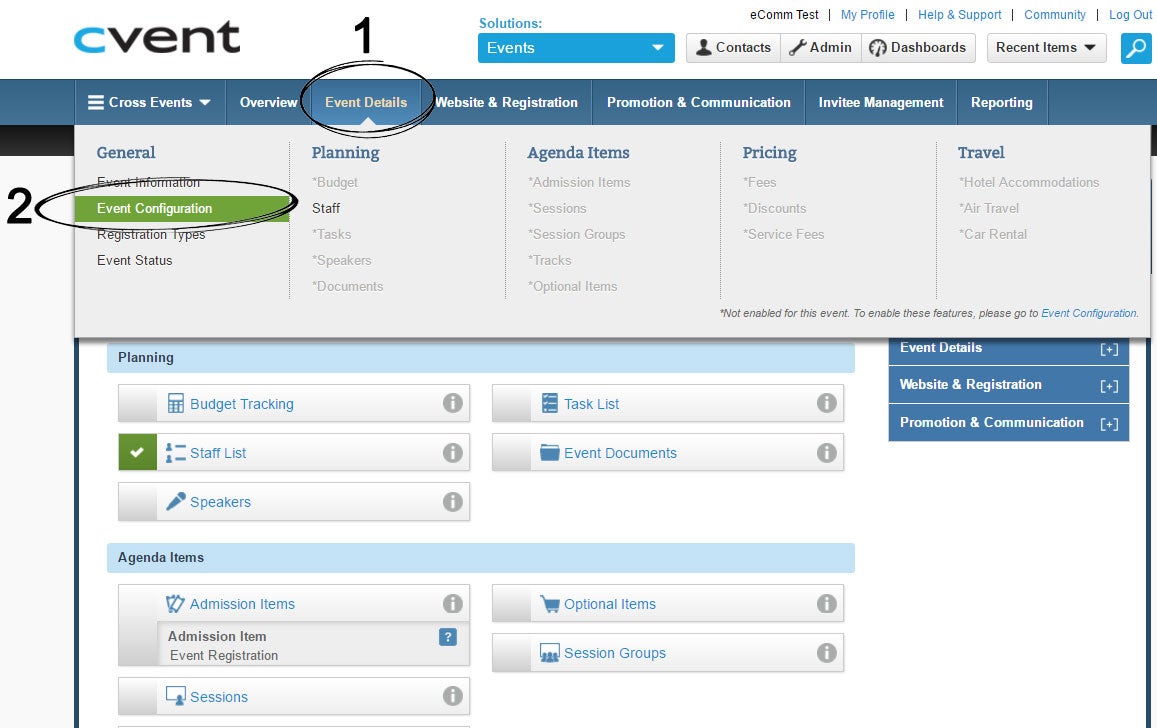The width and height of the screenshot is (1157, 728).
Task: Open the Event Details tab
Action: pos(366,103)
